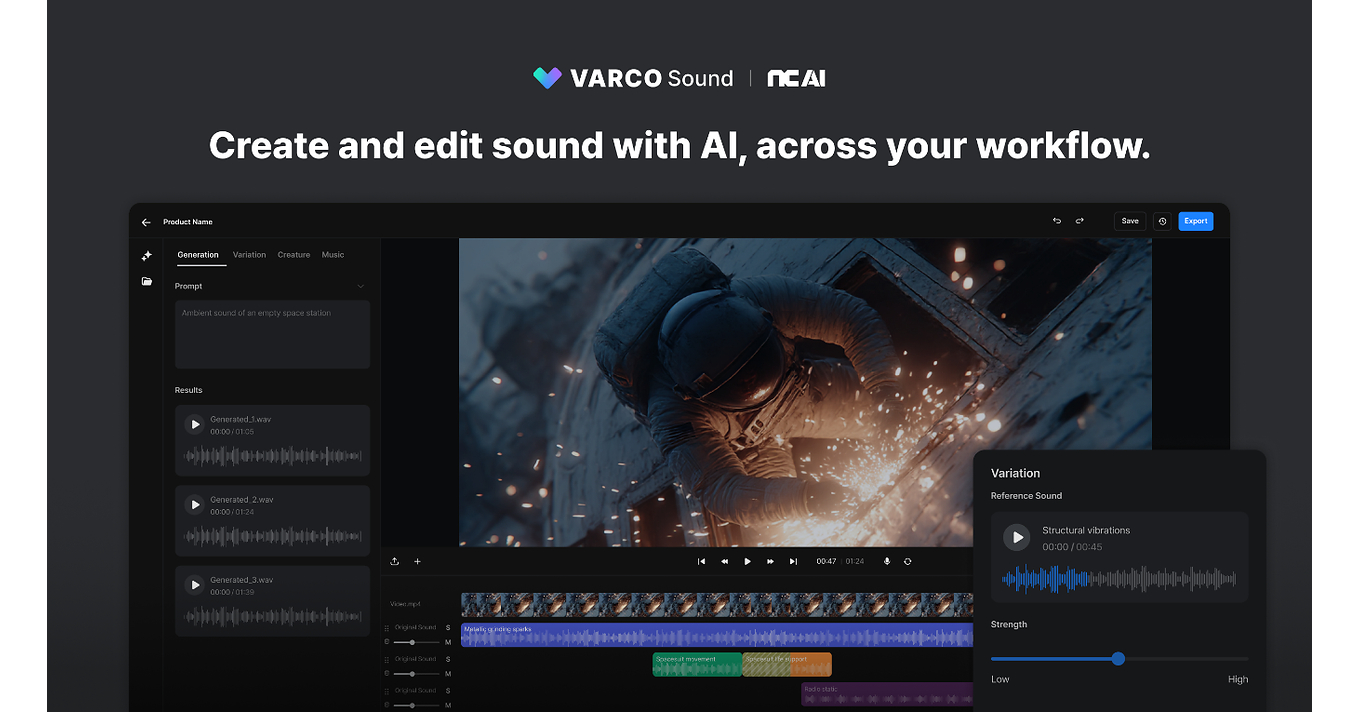This screenshot has height=712, width=1360.
Task: Click the Product Name title text
Action: tap(188, 222)
